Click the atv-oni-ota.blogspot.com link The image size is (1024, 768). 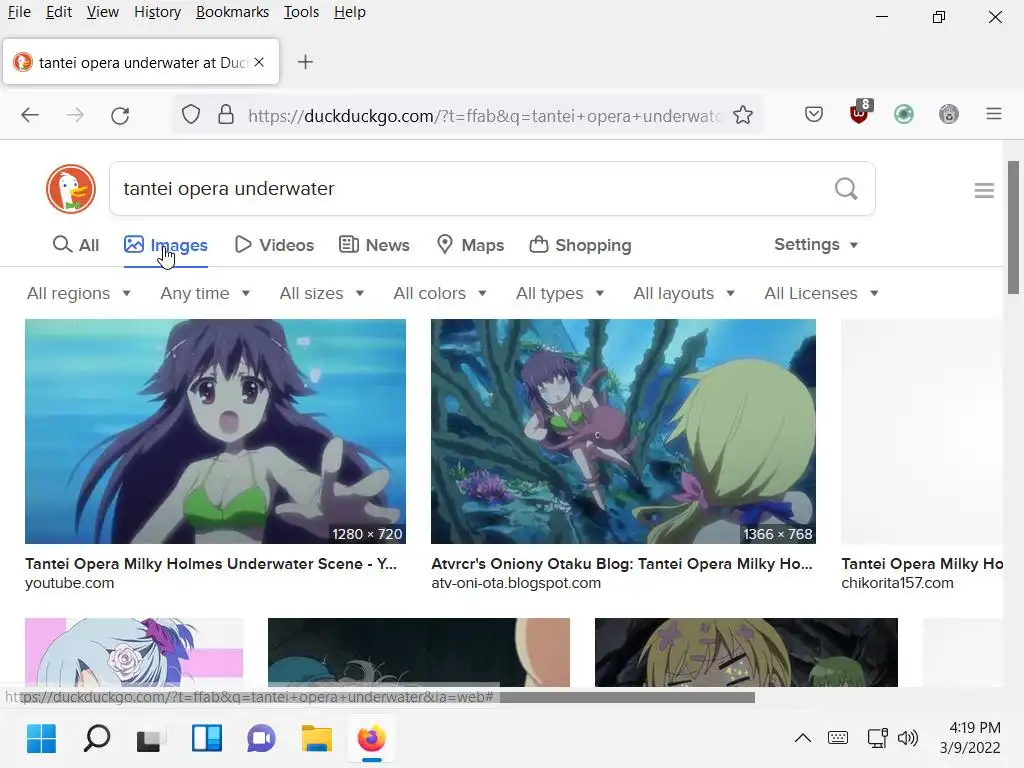[x=516, y=583]
